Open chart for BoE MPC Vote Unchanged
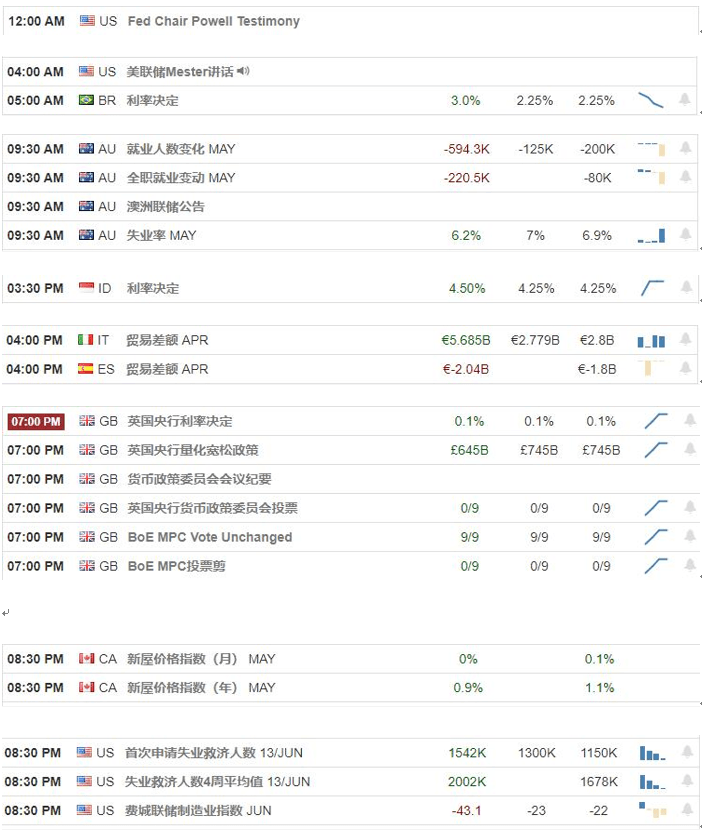This screenshot has height=830, width=702. point(656,537)
